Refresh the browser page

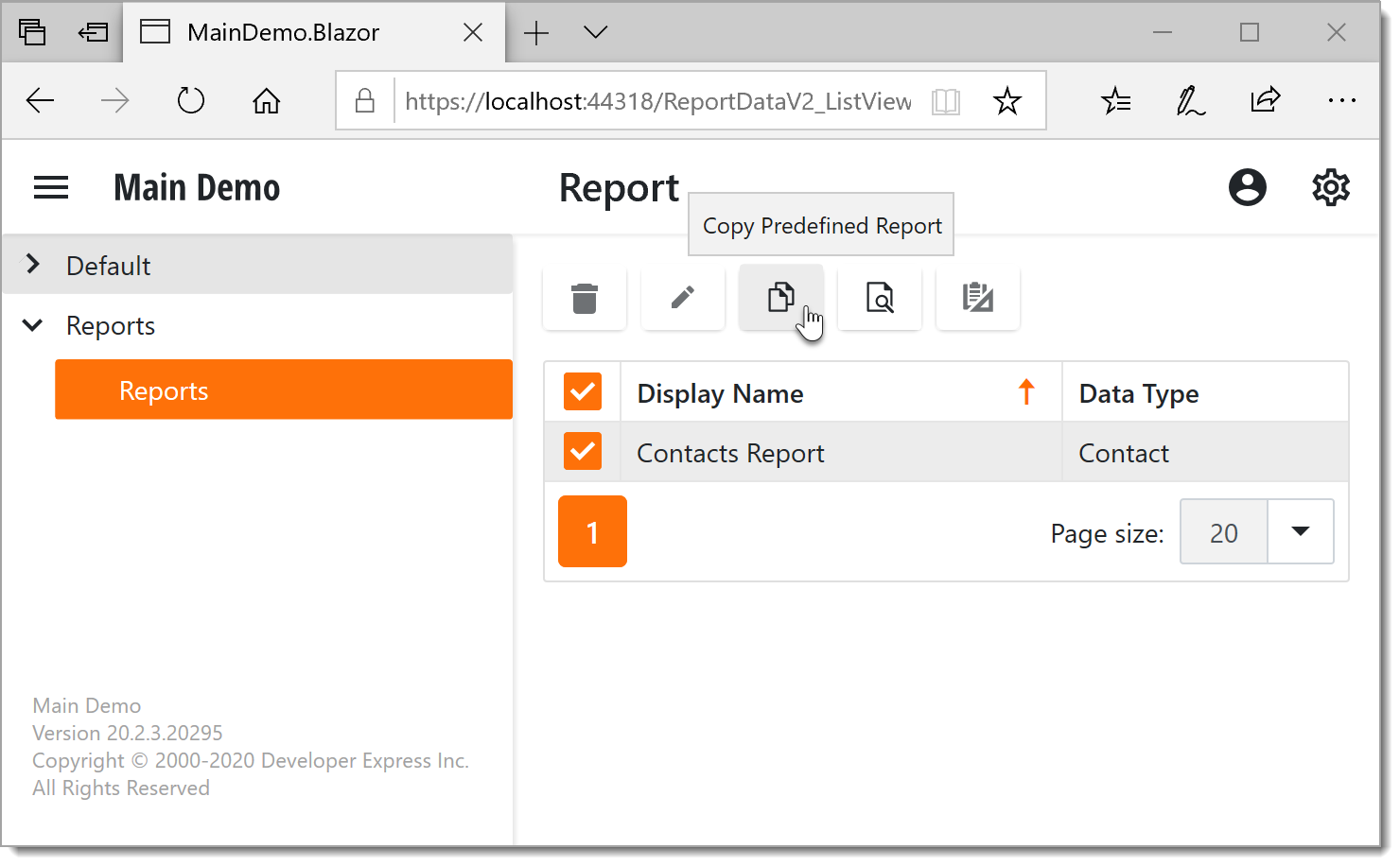point(191,100)
